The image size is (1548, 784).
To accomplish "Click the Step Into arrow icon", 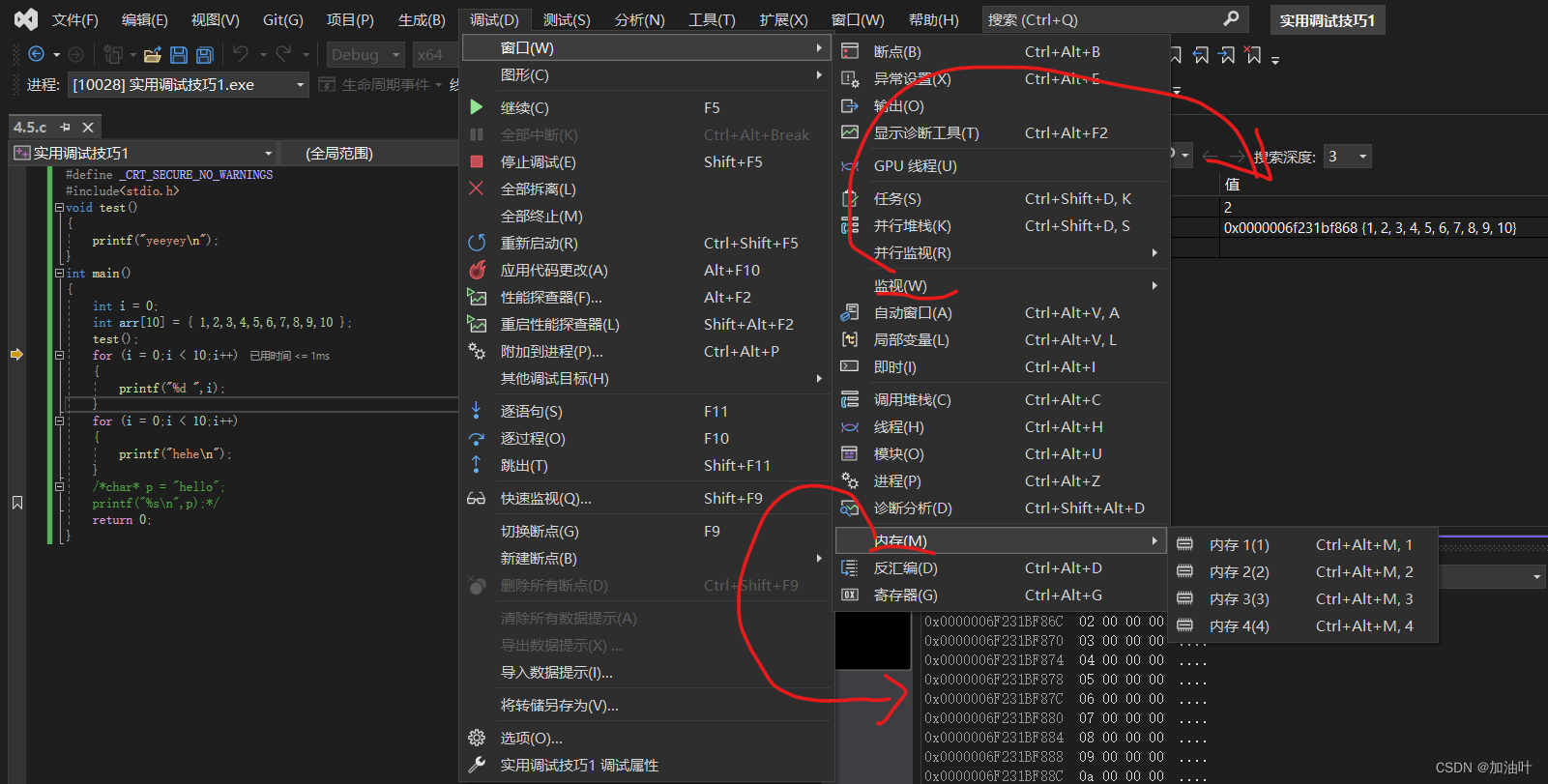I will click(477, 411).
